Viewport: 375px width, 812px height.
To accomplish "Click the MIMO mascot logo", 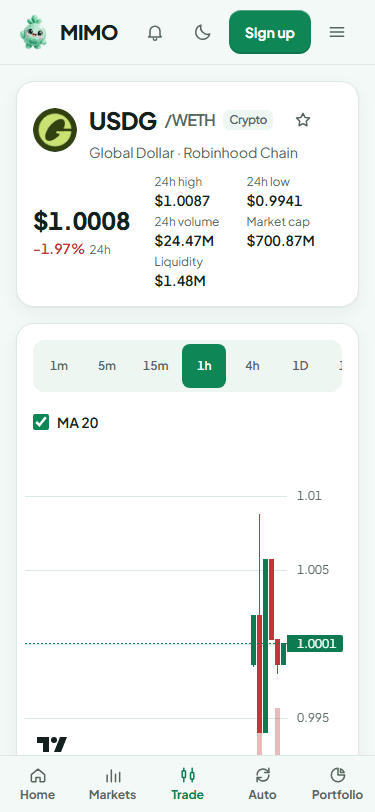I will [33, 32].
